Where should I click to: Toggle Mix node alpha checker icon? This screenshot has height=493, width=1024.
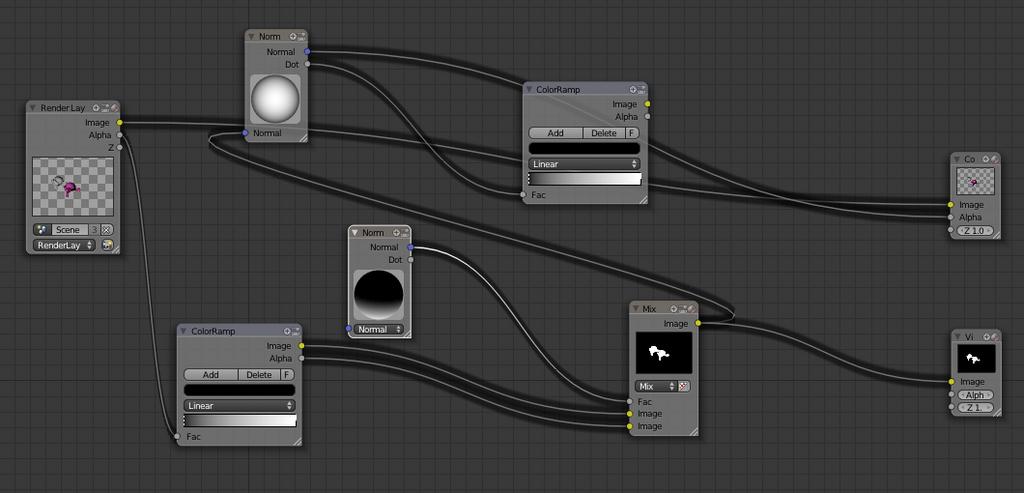pyautogui.click(x=684, y=387)
